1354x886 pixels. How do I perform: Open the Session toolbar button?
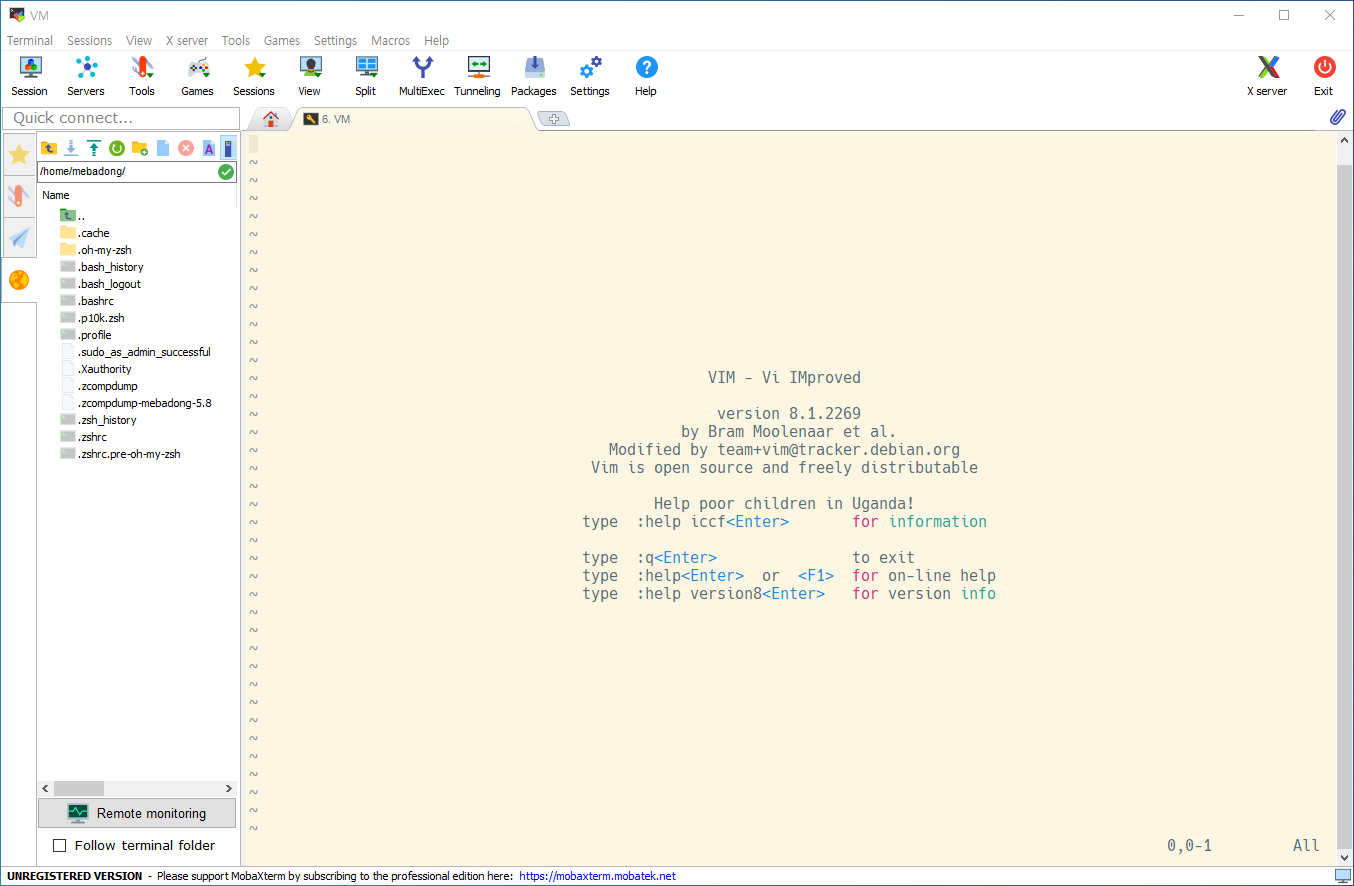coord(30,76)
